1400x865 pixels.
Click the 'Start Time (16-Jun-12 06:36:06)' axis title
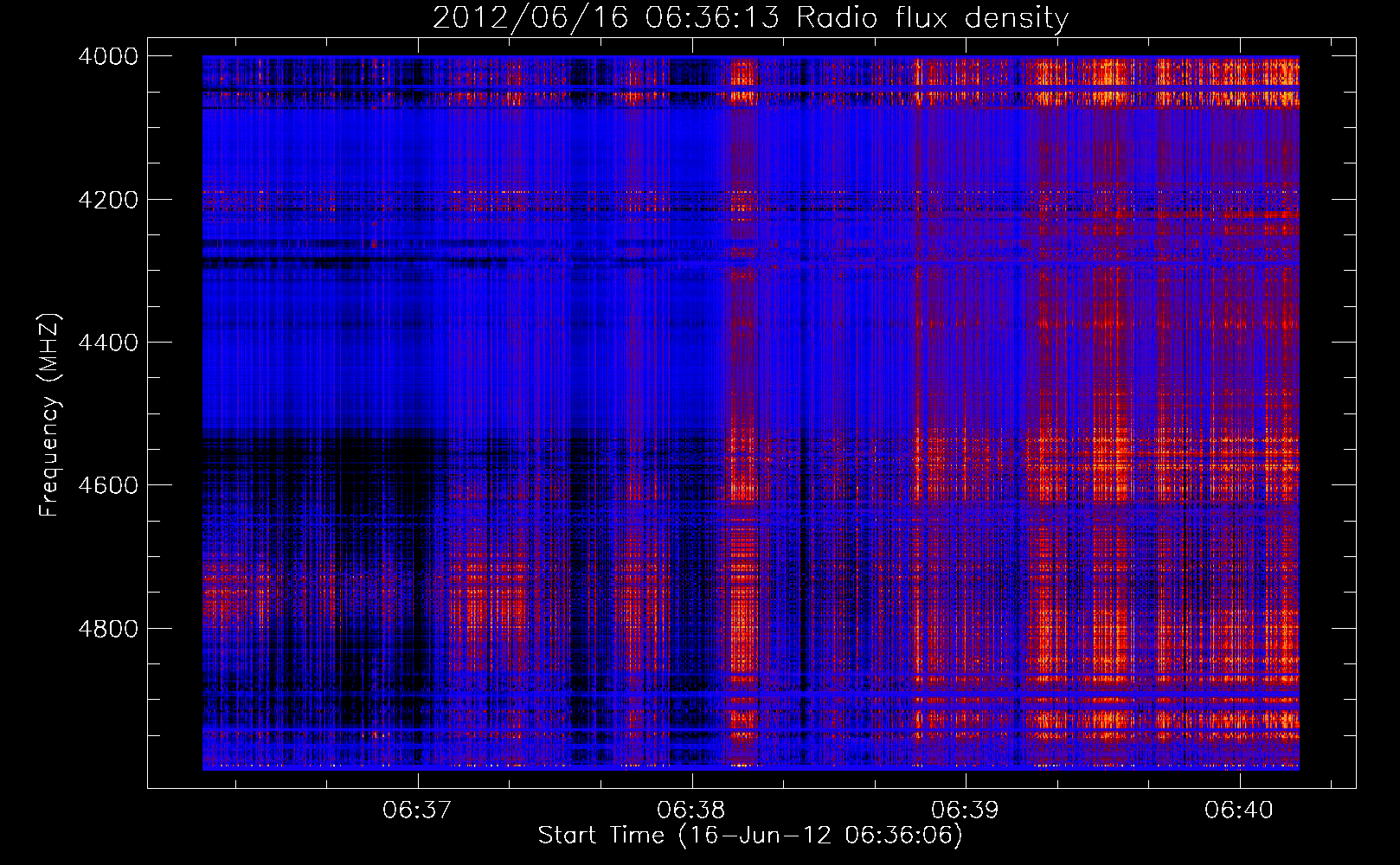point(750,836)
